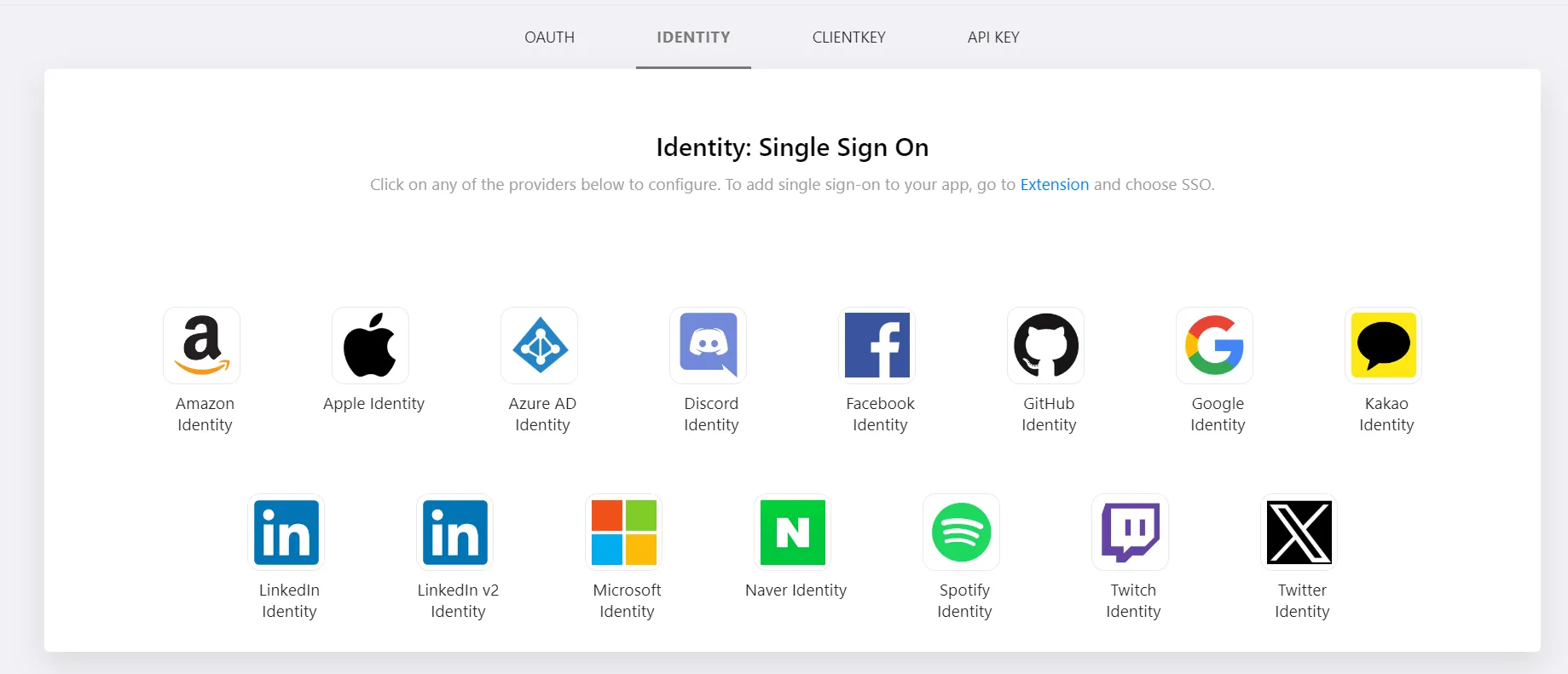Choose the Facebook Identity icon
Viewport: 1568px width, 674px height.
[x=877, y=345]
